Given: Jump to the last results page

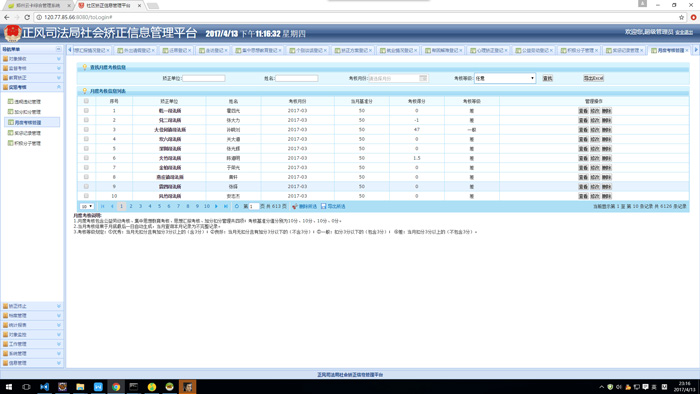Looking at the screenshot, I should point(226,206).
